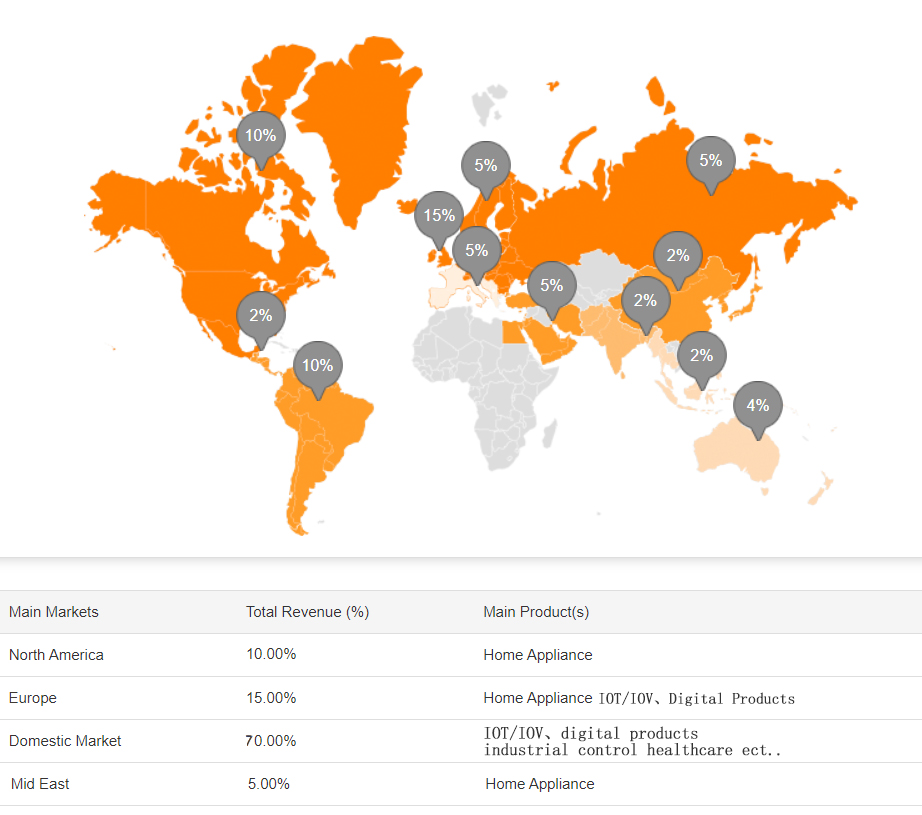Viewport: 922px width, 815px height.
Task: Select the 2% marker over western China
Action: coord(646,301)
